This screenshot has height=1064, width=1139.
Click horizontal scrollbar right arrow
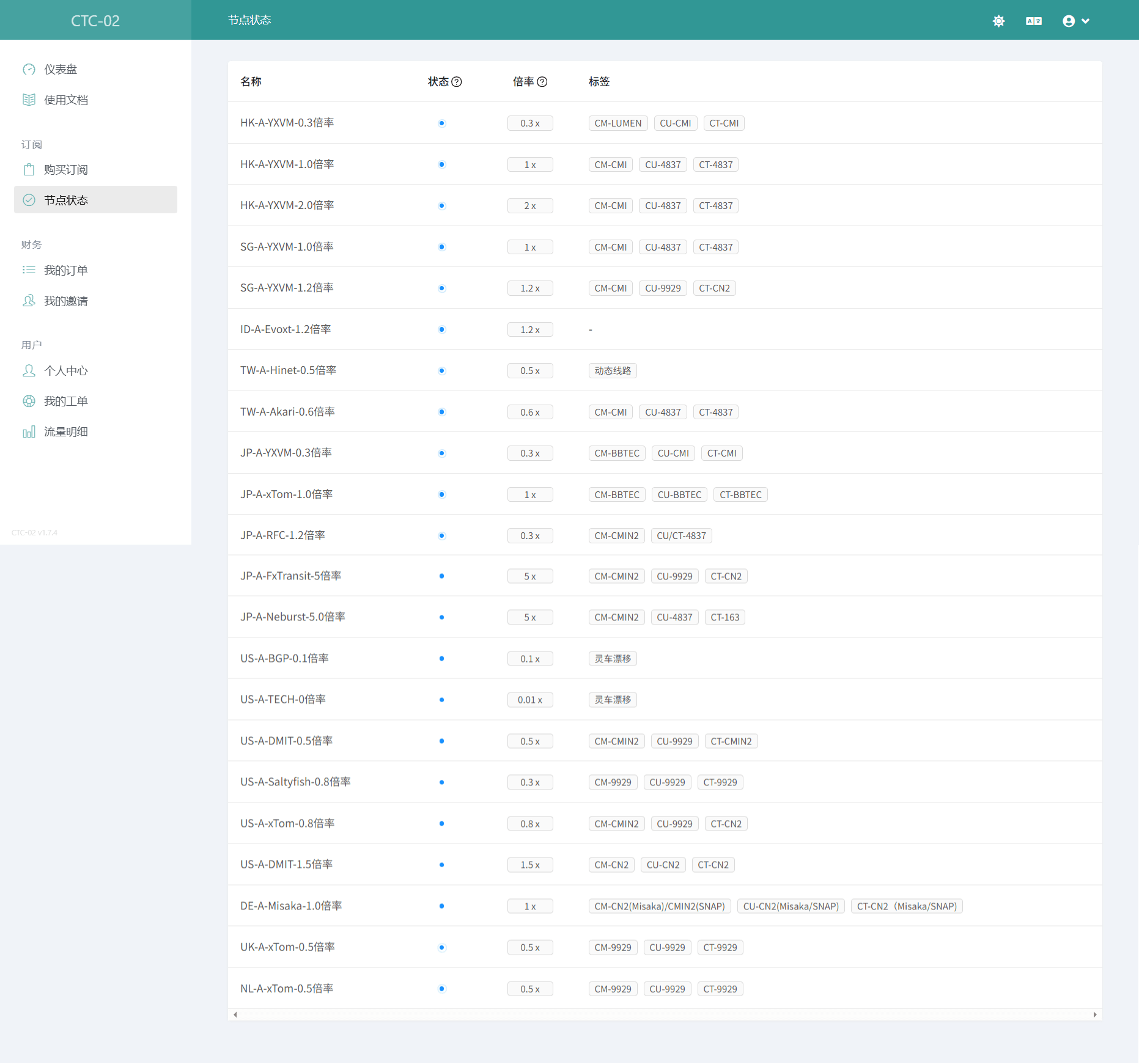tap(1095, 1014)
